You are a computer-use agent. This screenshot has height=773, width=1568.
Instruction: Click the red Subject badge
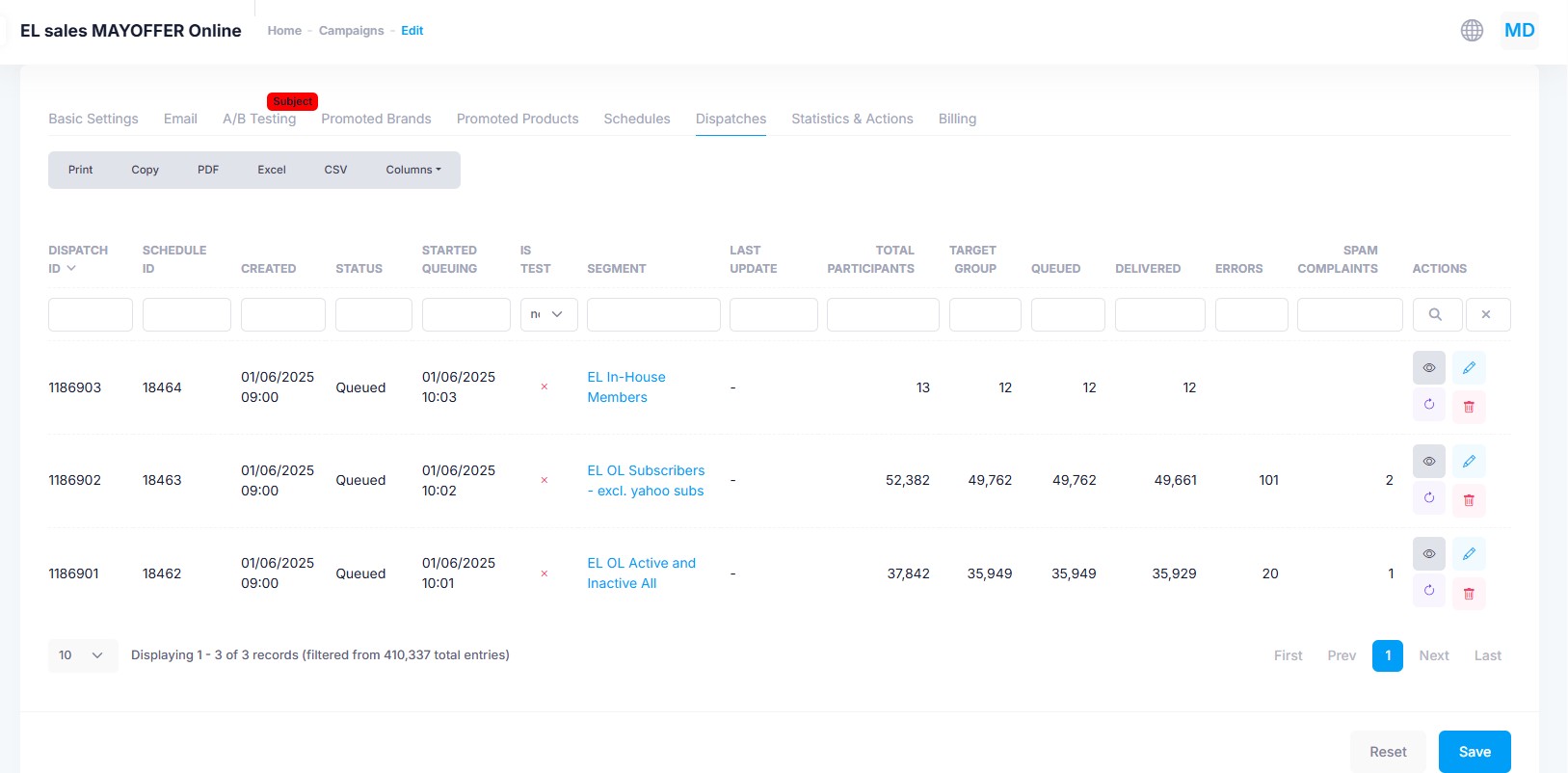click(x=292, y=101)
